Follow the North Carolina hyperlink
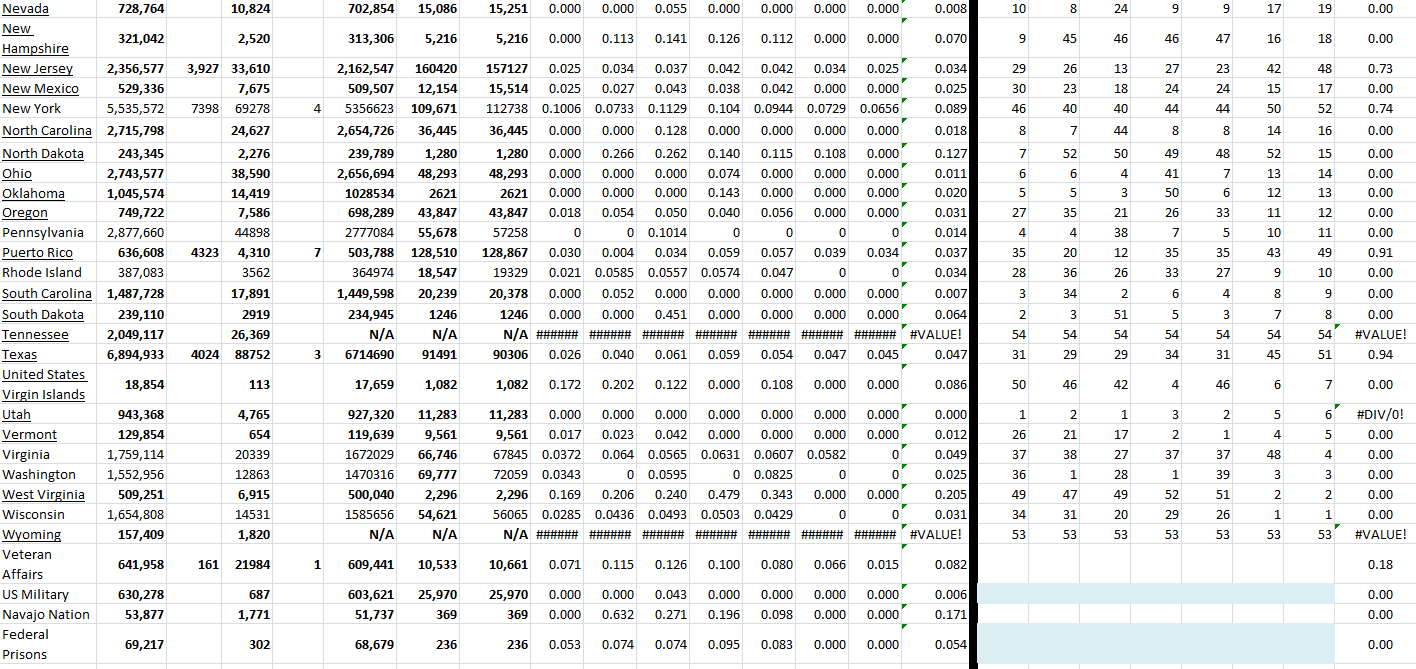Image resolution: width=1416 pixels, height=669 pixels. click(47, 130)
